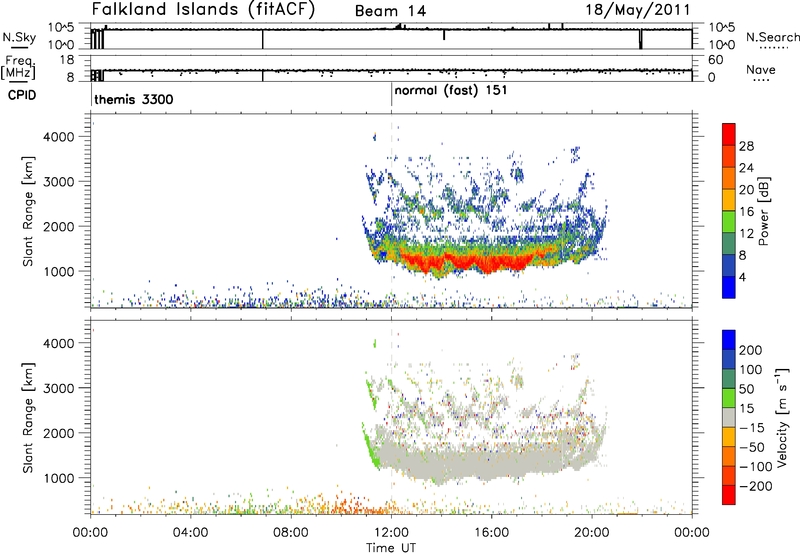Click the 'themis 3300' CPID text
Screen dimensions: 800x554
click(x=134, y=99)
